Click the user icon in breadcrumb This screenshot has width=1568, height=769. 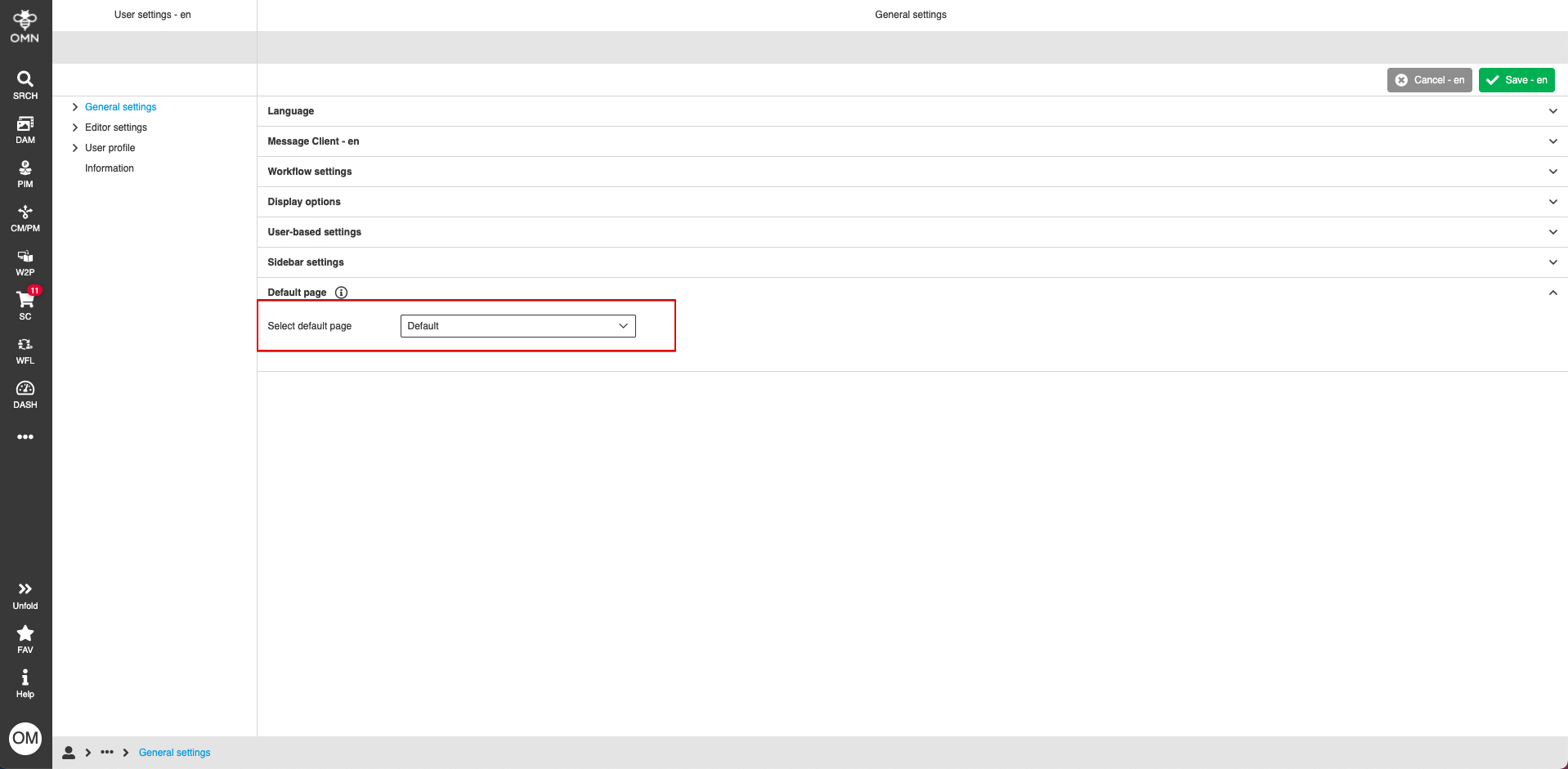[69, 753]
